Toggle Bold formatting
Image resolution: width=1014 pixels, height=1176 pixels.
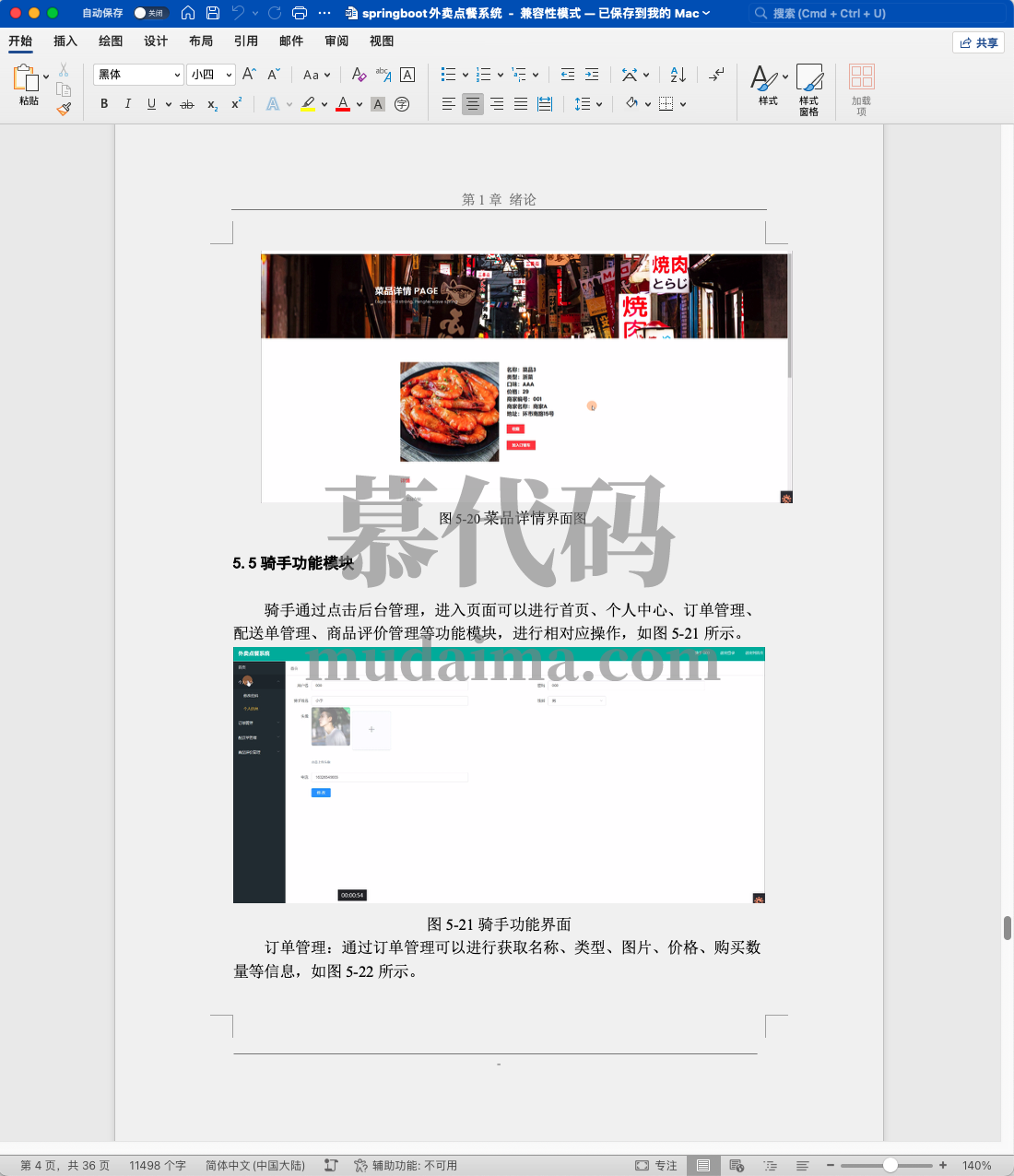(x=104, y=104)
